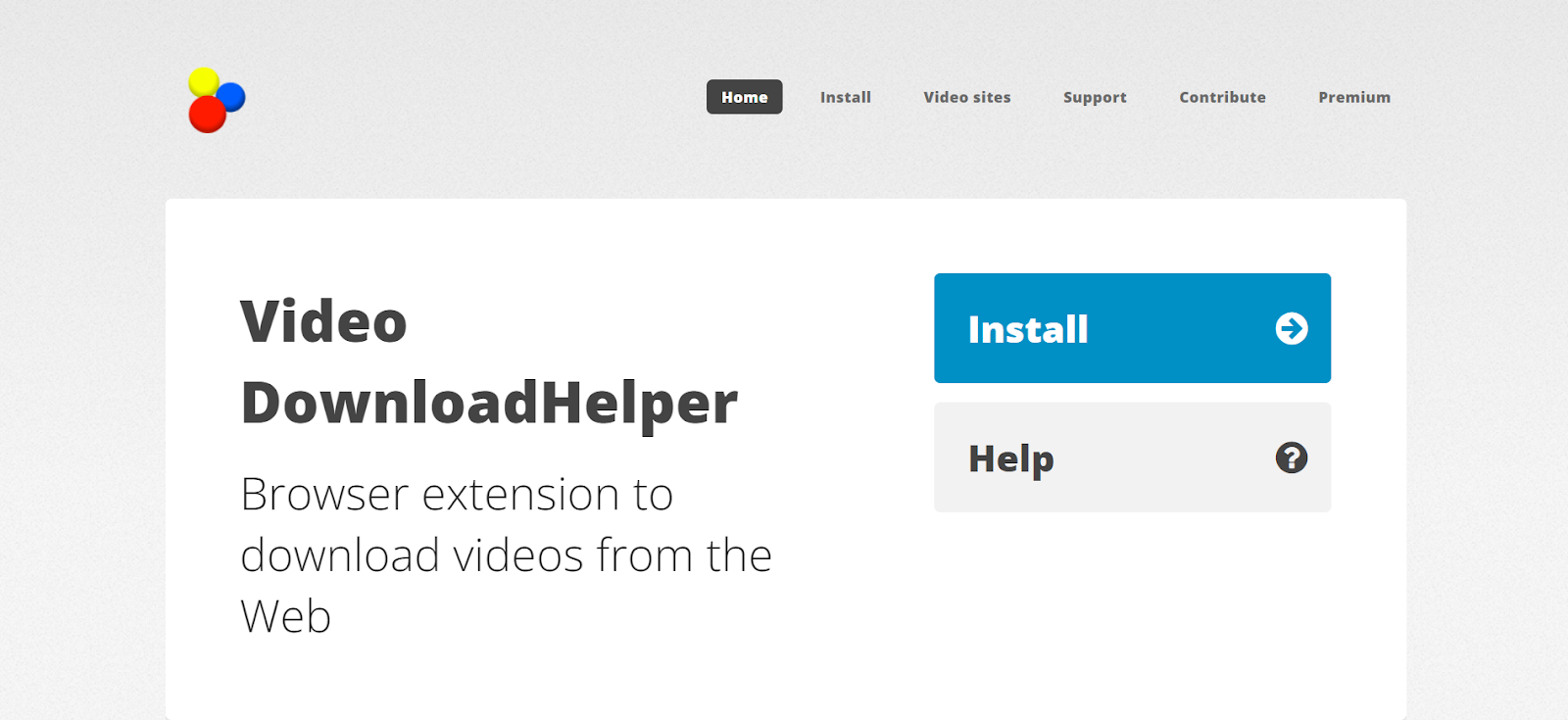Viewport: 1568px width, 720px height.
Task: Click the large blue Install button
Action: pyautogui.click(x=1132, y=328)
